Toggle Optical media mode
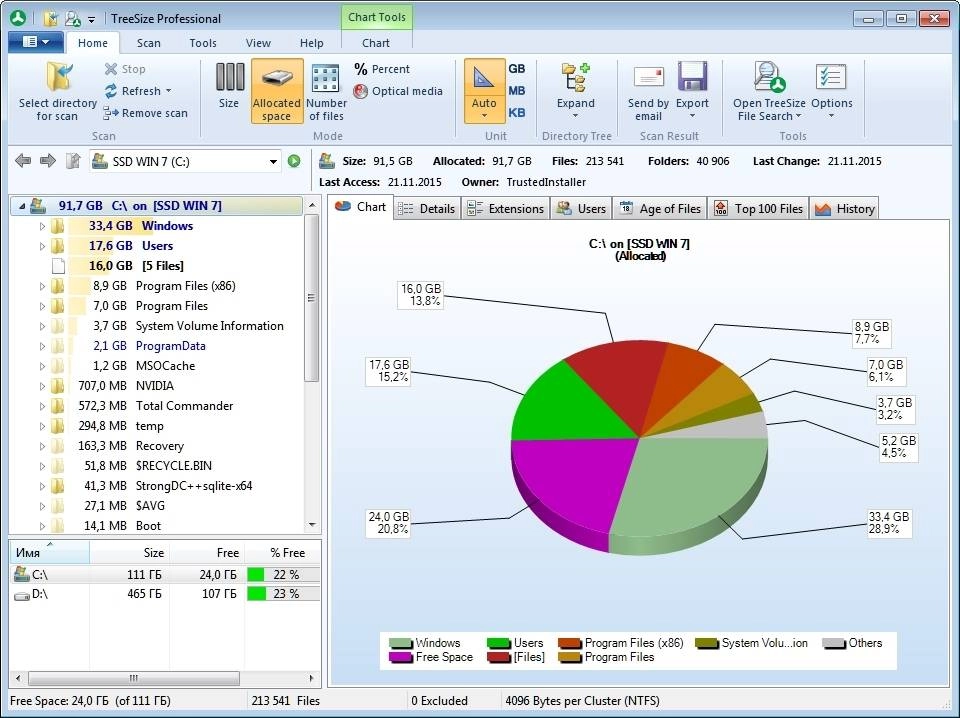Viewport: 960px width, 718px height. pos(398,91)
